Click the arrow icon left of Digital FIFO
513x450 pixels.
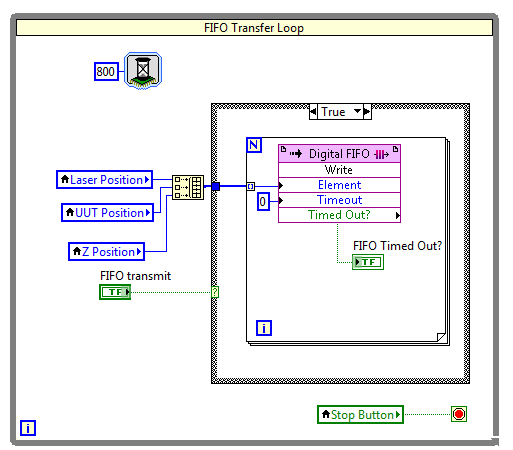[x=296, y=154]
